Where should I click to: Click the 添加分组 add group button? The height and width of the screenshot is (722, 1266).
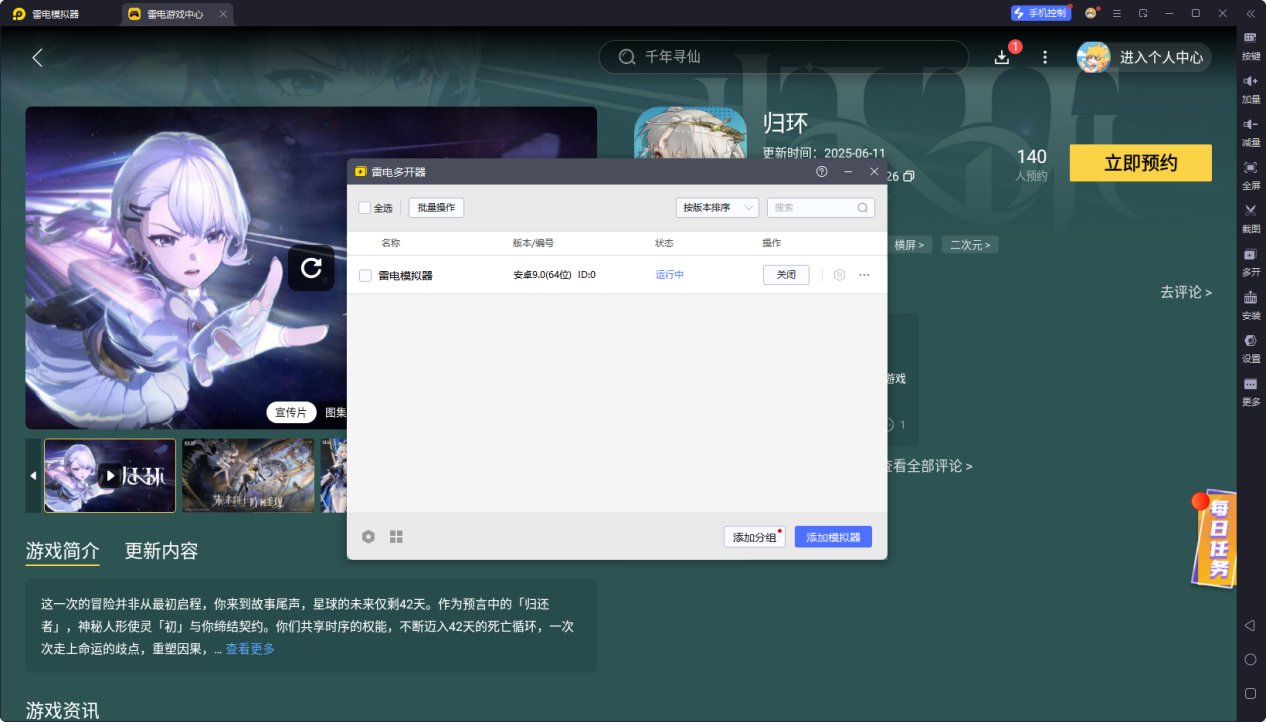[755, 537]
